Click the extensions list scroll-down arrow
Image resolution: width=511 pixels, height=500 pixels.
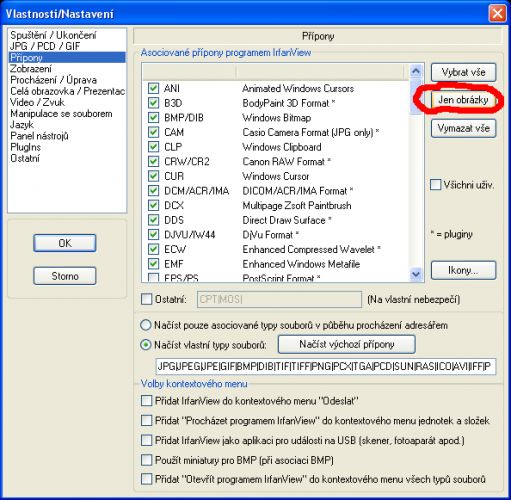(x=416, y=274)
